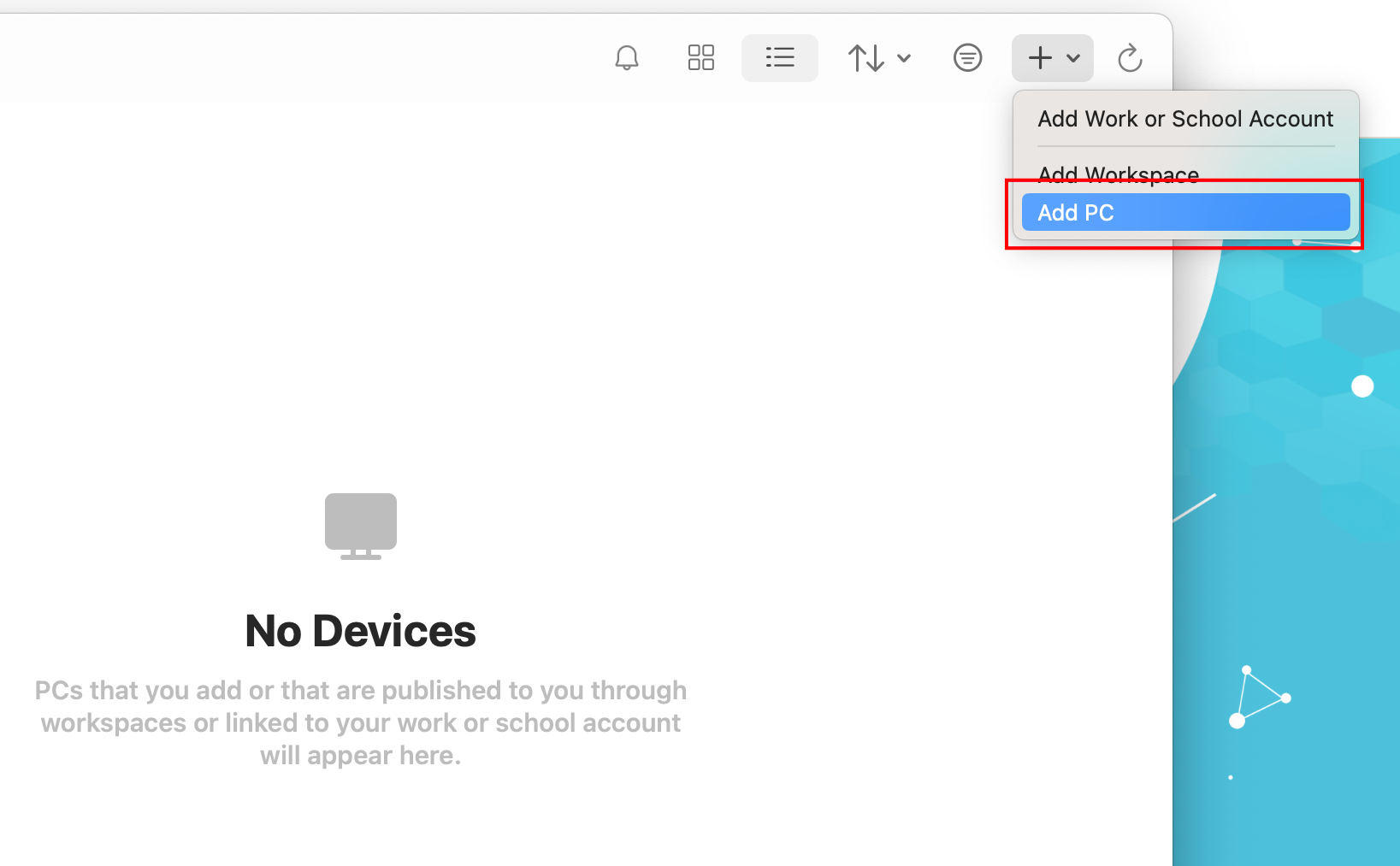The image size is (1400, 866).
Task: Click the large white dot on wallpaper
Action: point(1362,386)
